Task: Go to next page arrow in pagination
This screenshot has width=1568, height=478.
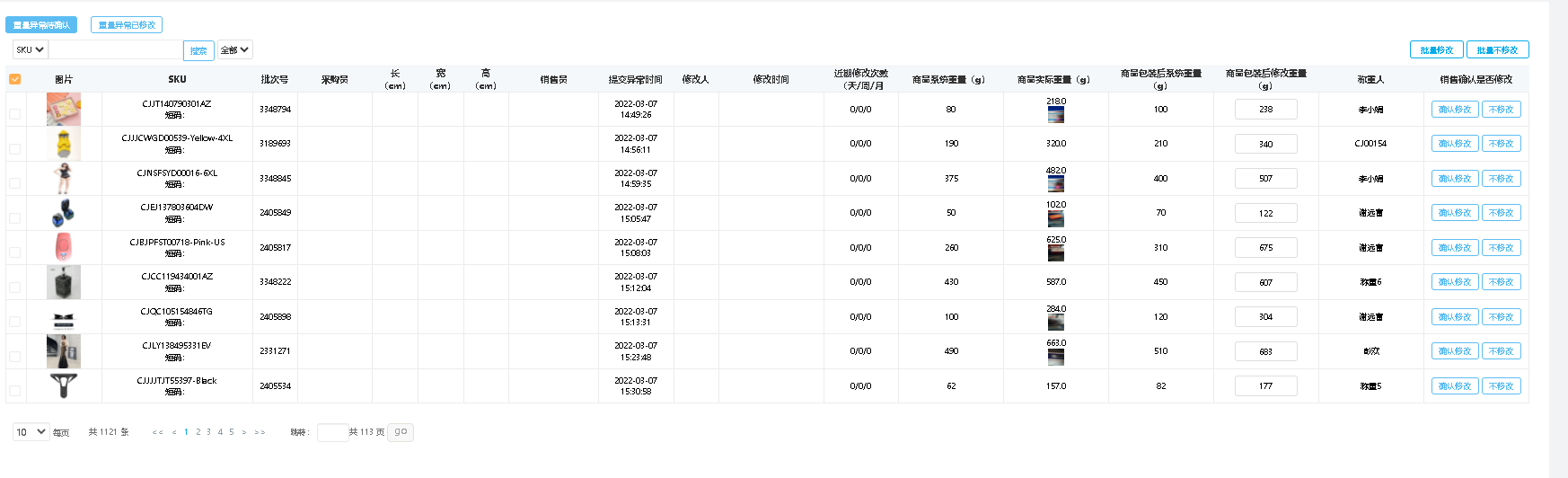Action: coord(244,432)
